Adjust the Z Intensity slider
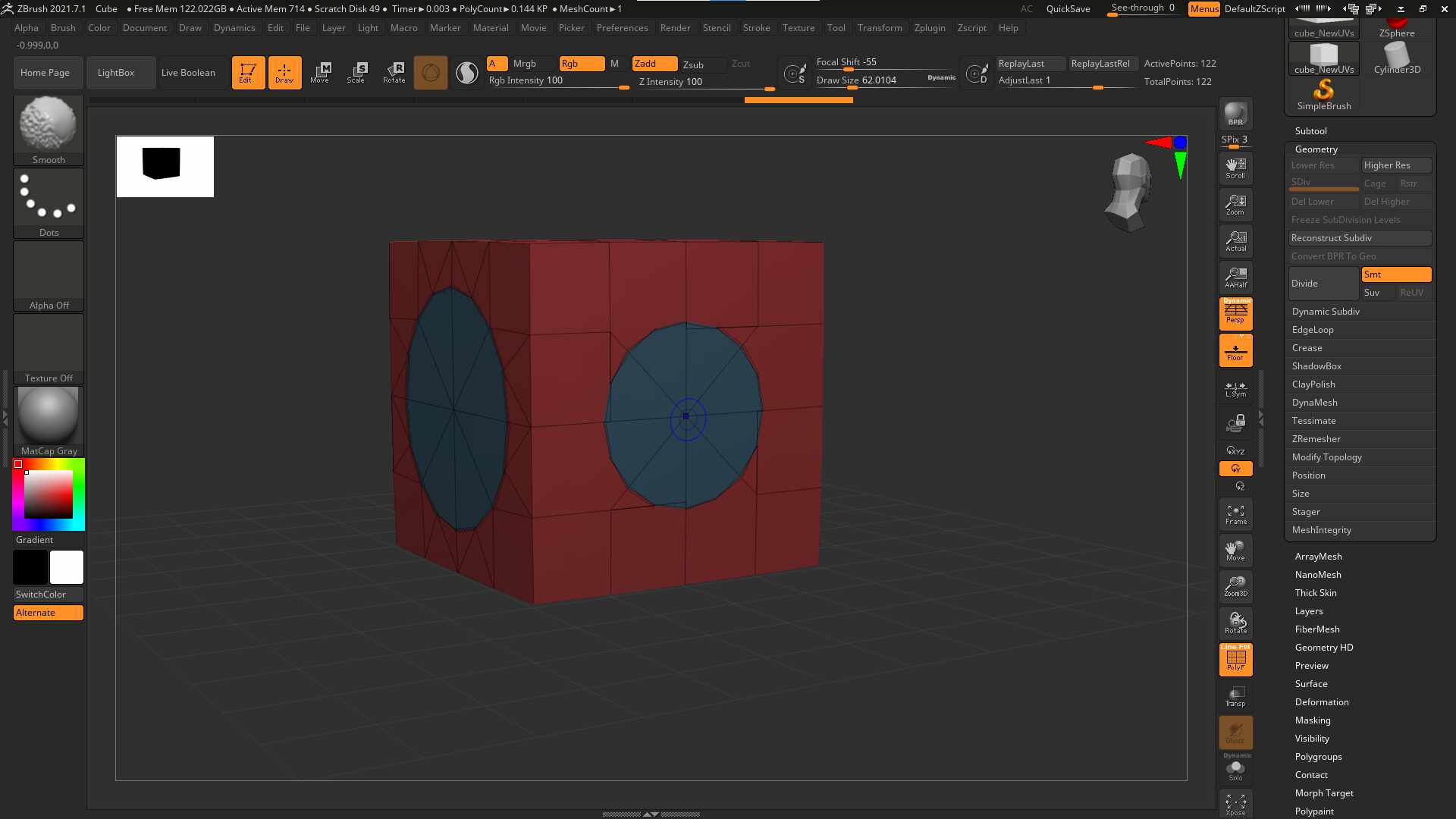 click(x=707, y=83)
